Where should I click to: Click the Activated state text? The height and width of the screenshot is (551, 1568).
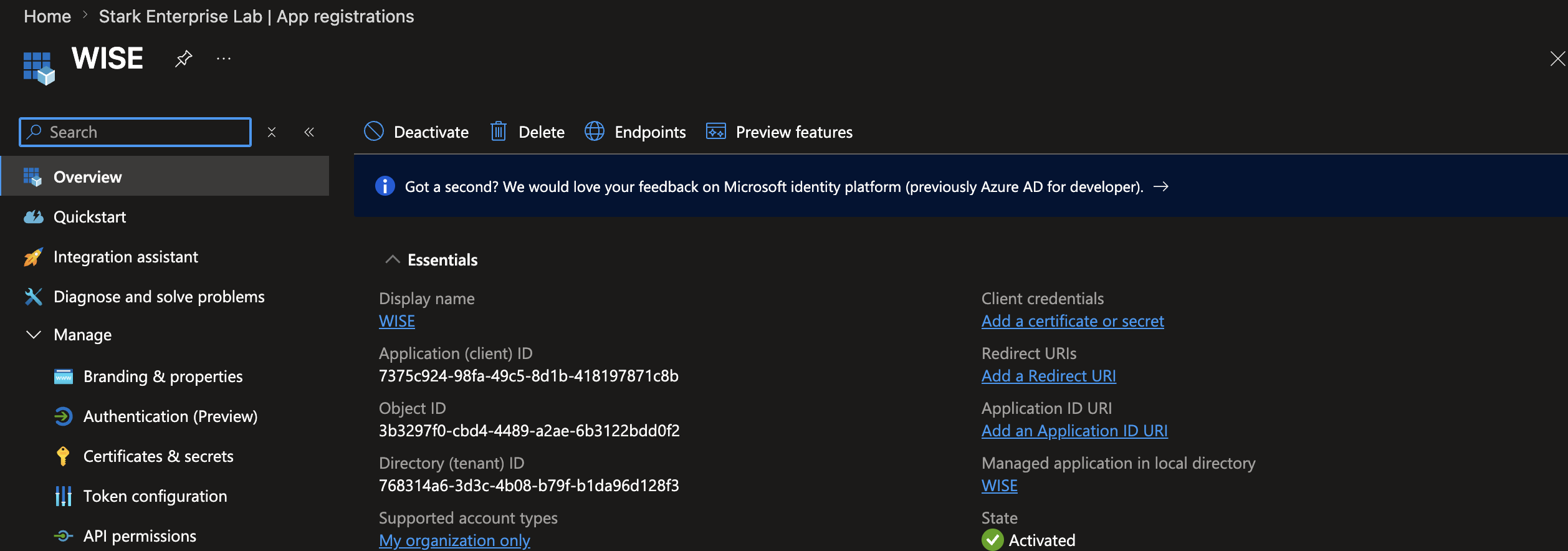[x=1042, y=540]
